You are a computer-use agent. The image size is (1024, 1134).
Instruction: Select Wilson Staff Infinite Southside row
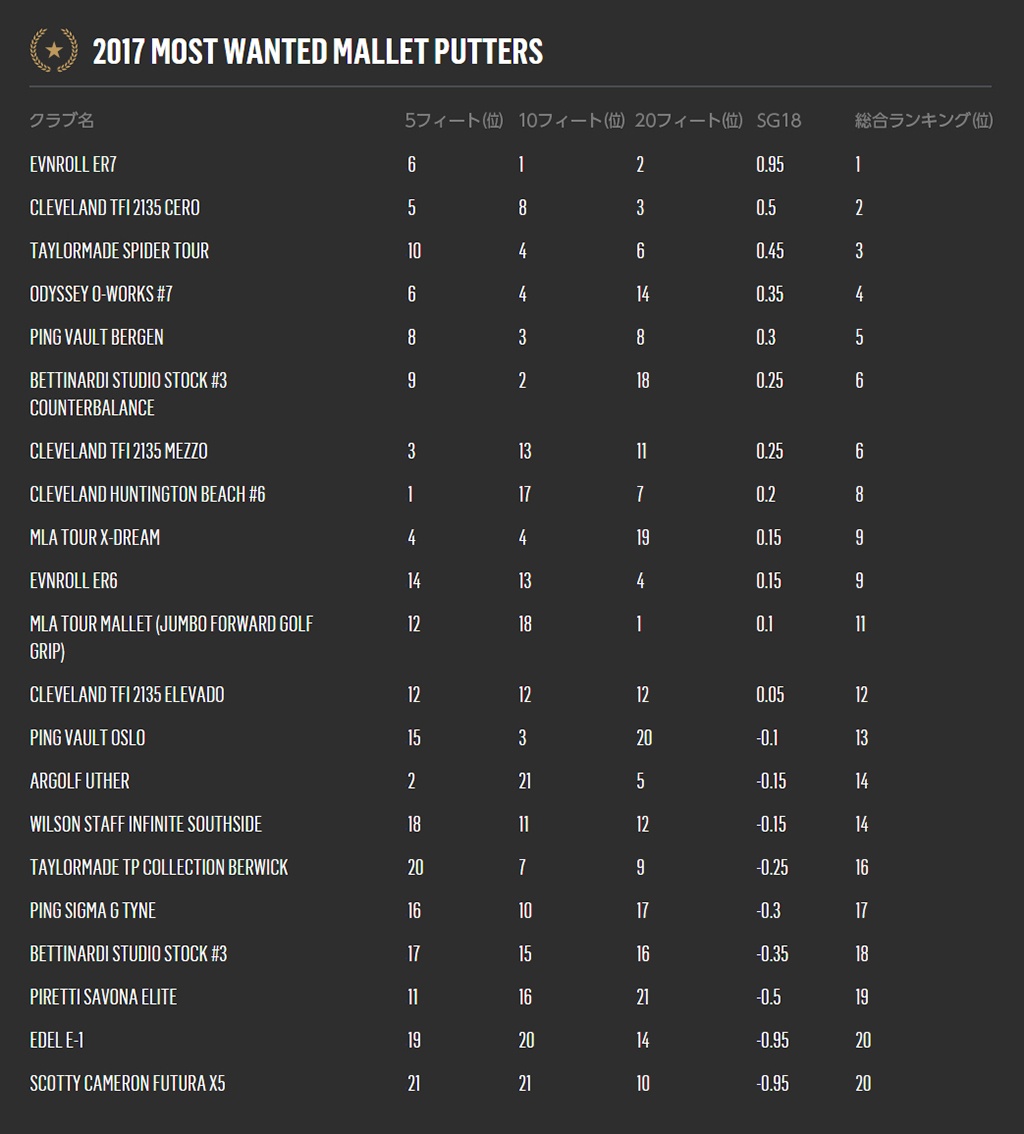click(511, 824)
